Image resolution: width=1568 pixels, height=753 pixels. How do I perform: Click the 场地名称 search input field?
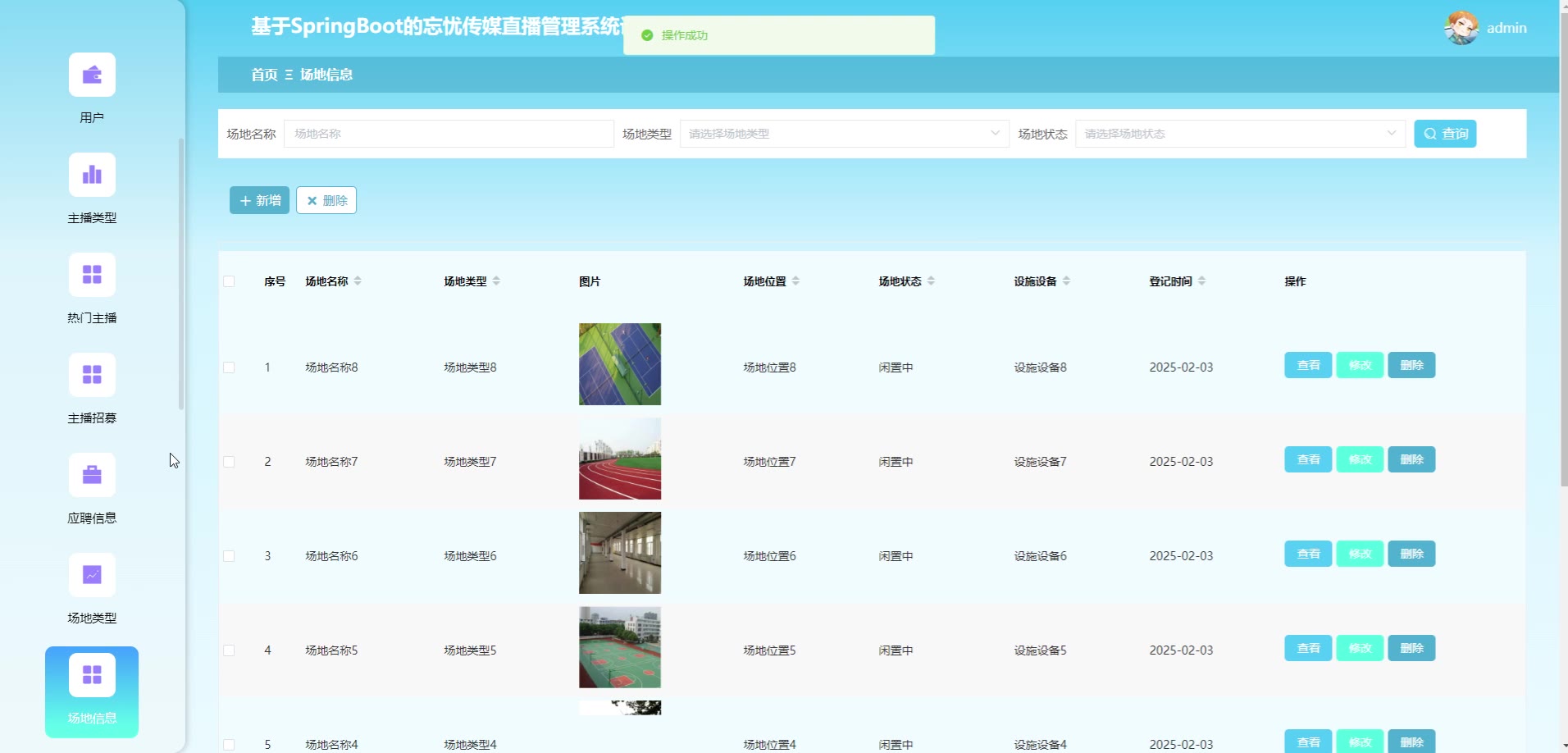[x=448, y=134]
